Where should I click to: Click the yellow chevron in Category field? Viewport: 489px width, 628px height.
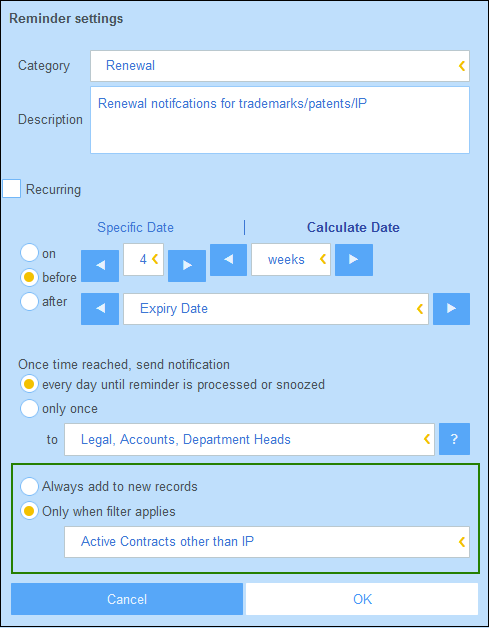[x=462, y=66]
